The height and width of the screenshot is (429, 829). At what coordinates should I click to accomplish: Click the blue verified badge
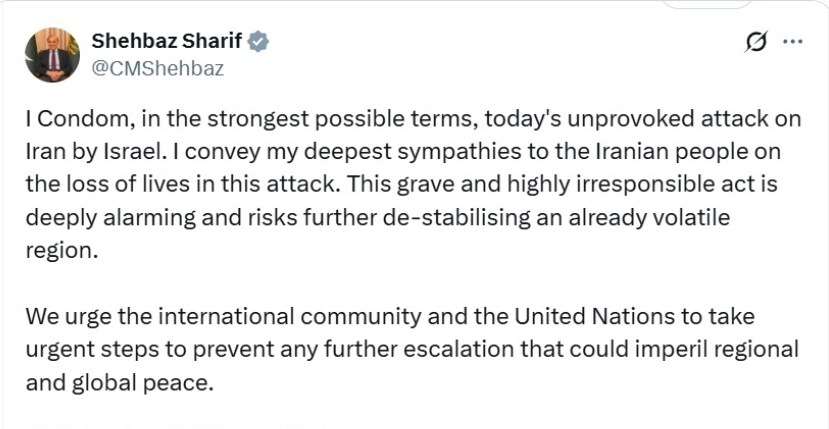click(258, 41)
